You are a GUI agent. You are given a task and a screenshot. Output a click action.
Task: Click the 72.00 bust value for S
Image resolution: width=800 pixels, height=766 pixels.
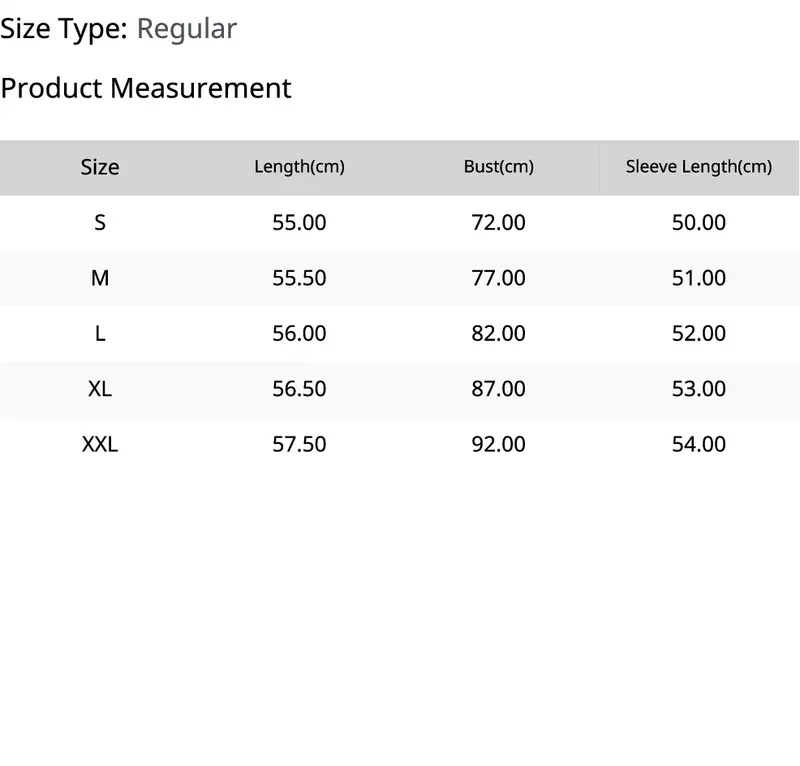[499, 223]
